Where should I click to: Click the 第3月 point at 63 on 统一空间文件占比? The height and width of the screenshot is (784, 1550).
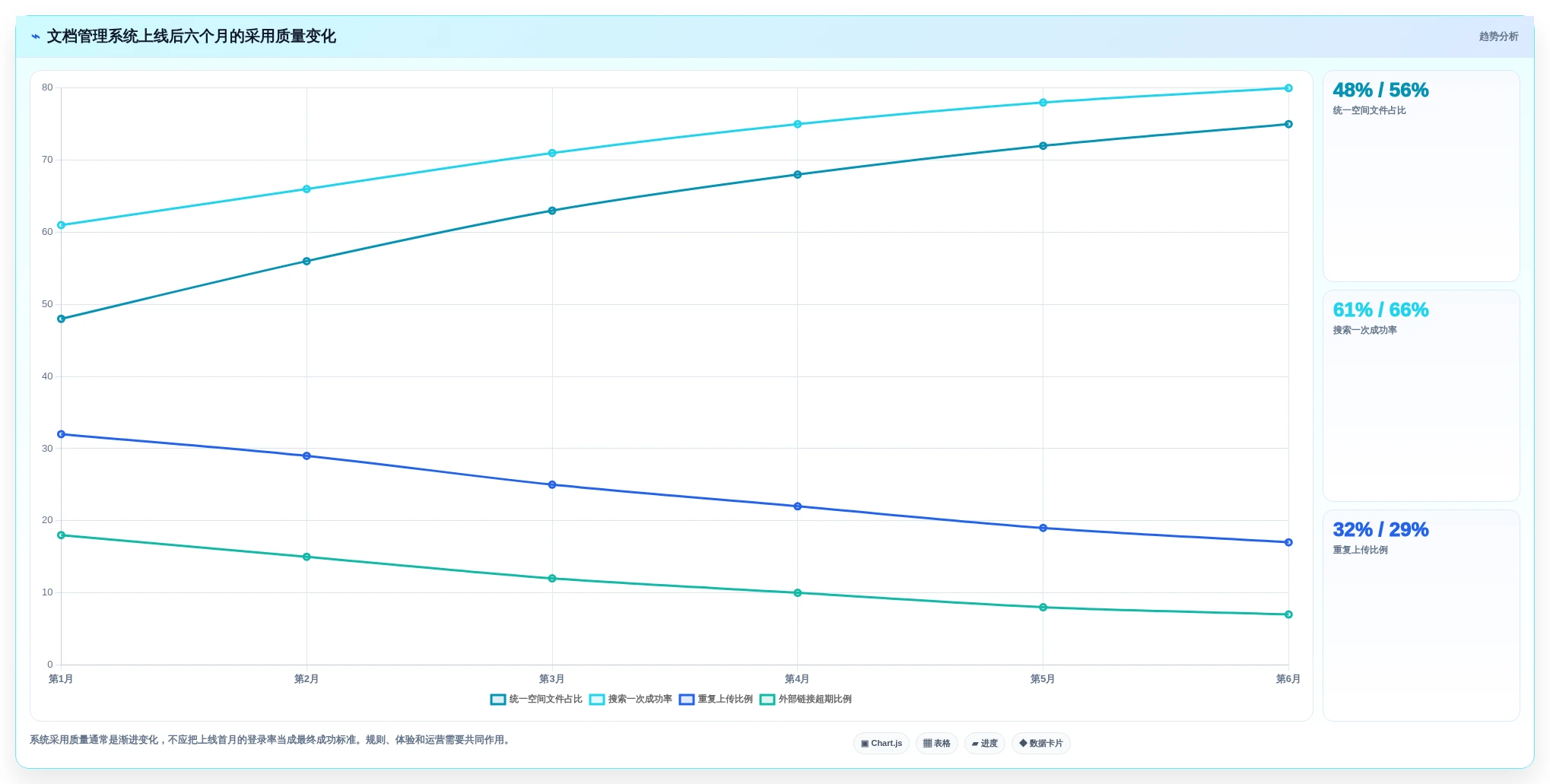[552, 211]
